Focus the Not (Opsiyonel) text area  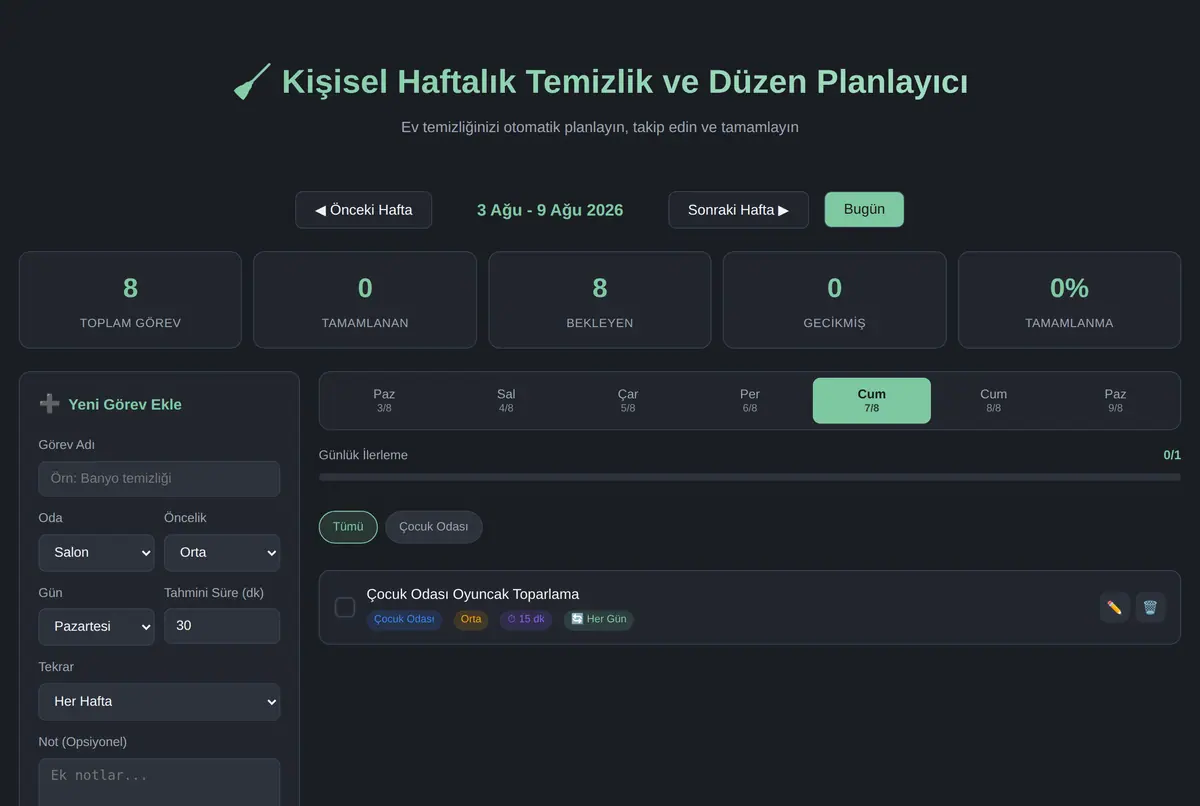(159, 782)
